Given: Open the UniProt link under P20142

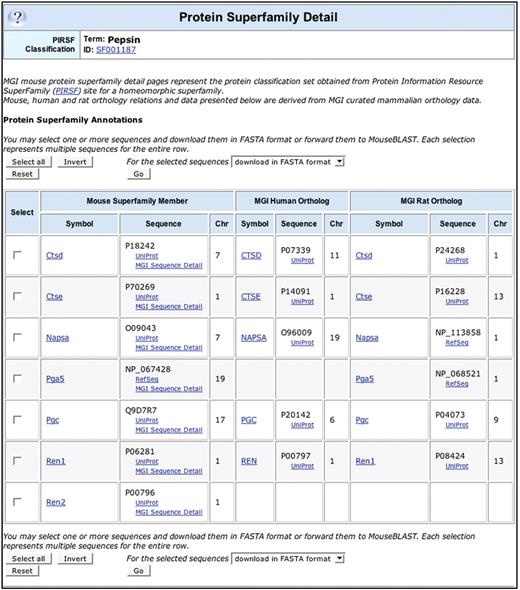Looking at the screenshot, I should point(302,425).
